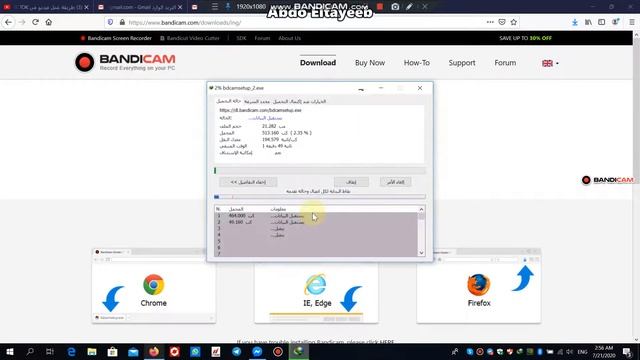The height and width of the screenshot is (360, 640).
Task: Select the Internet Download Manager taskbar icon
Action: pos(298,351)
